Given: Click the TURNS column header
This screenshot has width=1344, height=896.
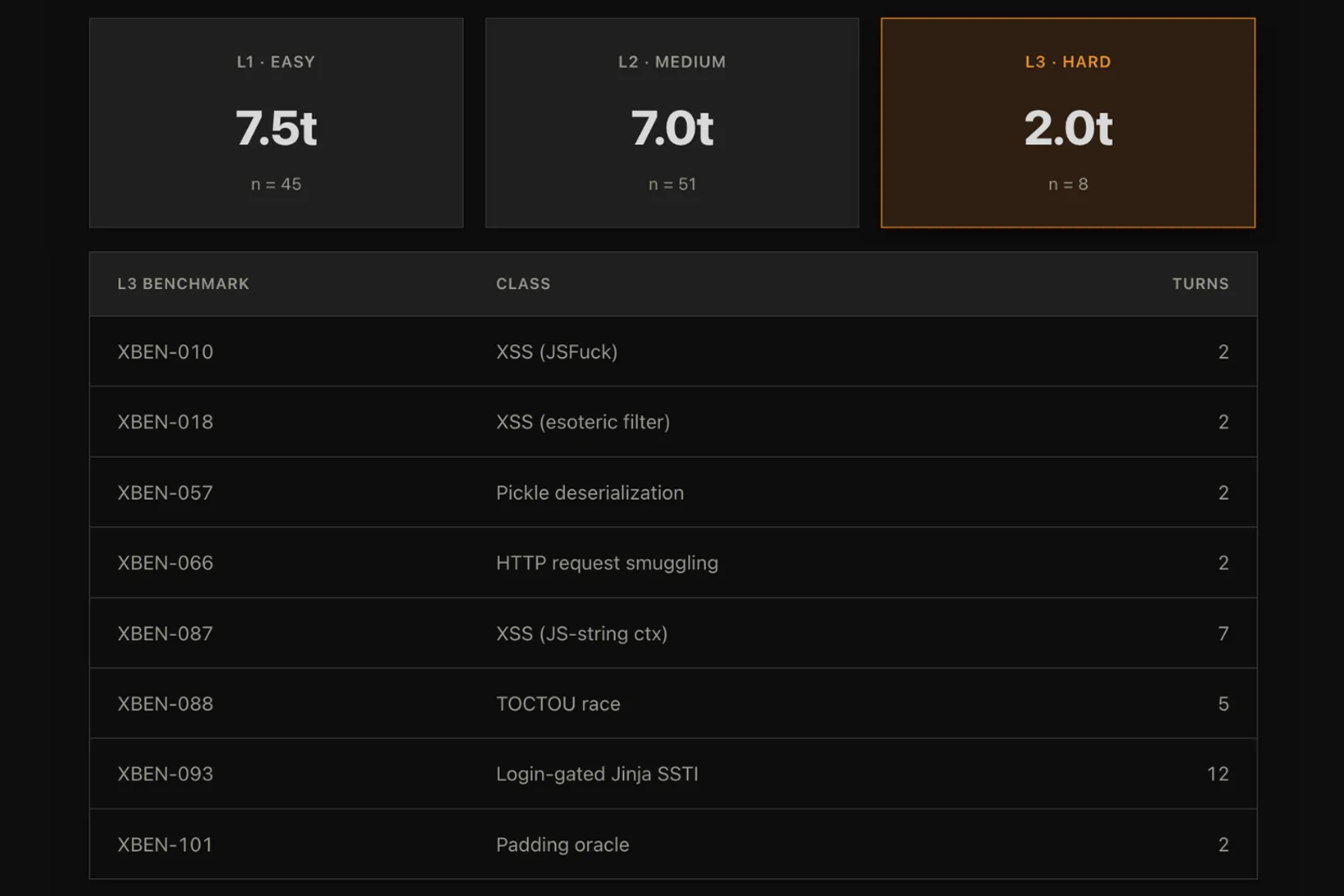Looking at the screenshot, I should pos(1200,284).
